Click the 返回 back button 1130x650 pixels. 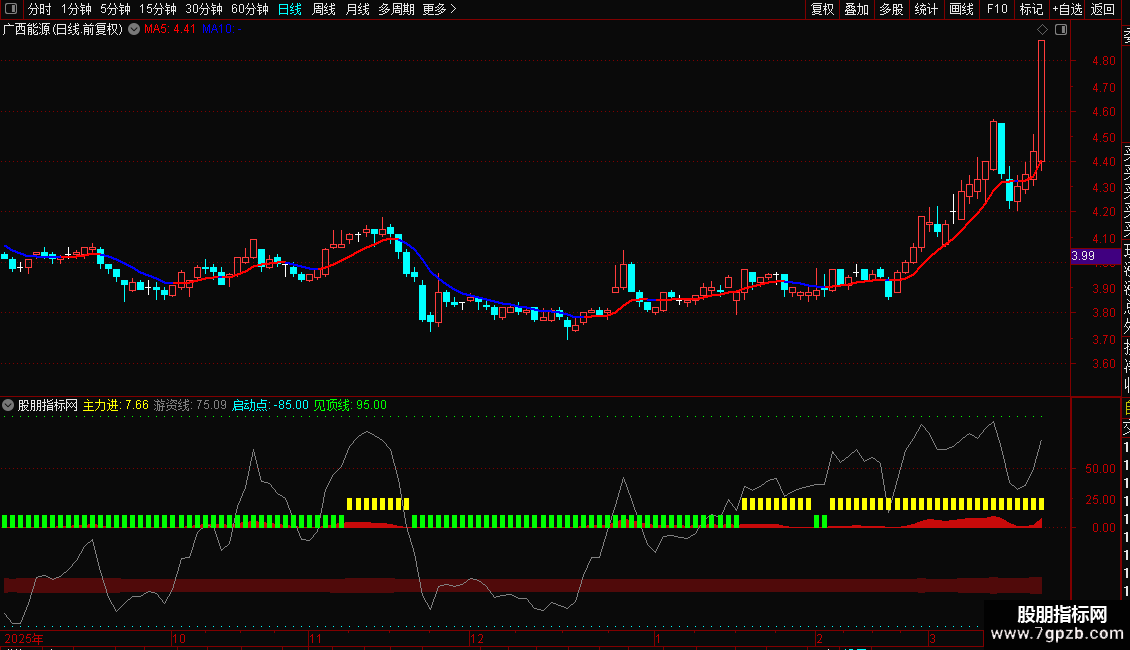pyautogui.click(x=1103, y=9)
